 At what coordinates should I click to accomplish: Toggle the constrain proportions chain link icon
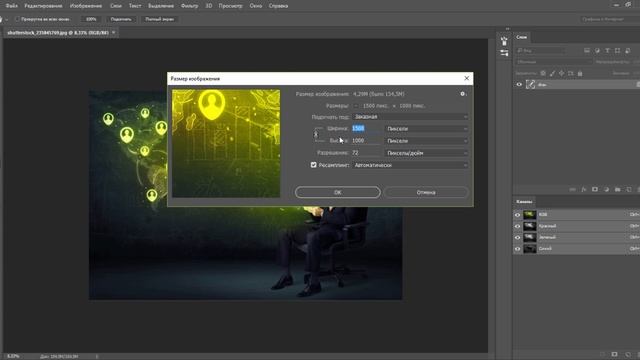(x=316, y=134)
